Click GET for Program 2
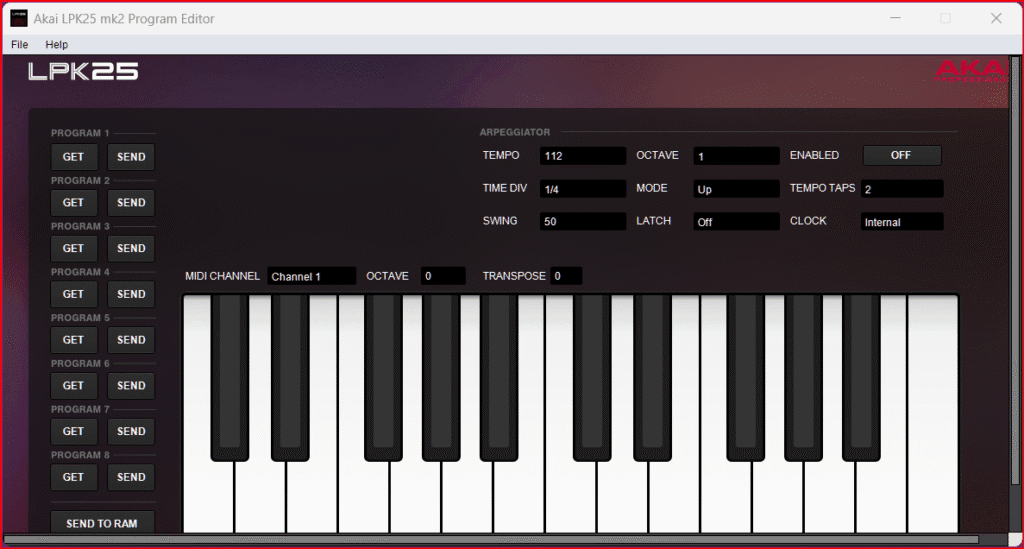The image size is (1024, 549). click(x=73, y=202)
